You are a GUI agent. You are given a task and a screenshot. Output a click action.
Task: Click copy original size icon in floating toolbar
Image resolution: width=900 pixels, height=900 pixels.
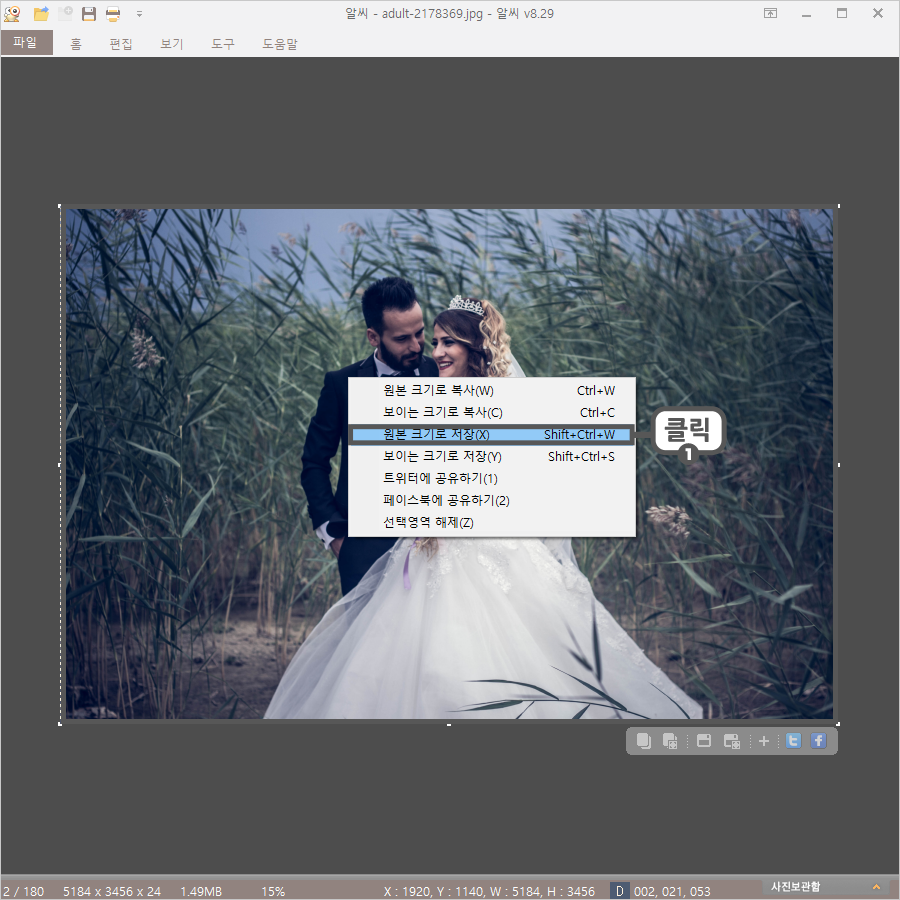tap(643, 741)
